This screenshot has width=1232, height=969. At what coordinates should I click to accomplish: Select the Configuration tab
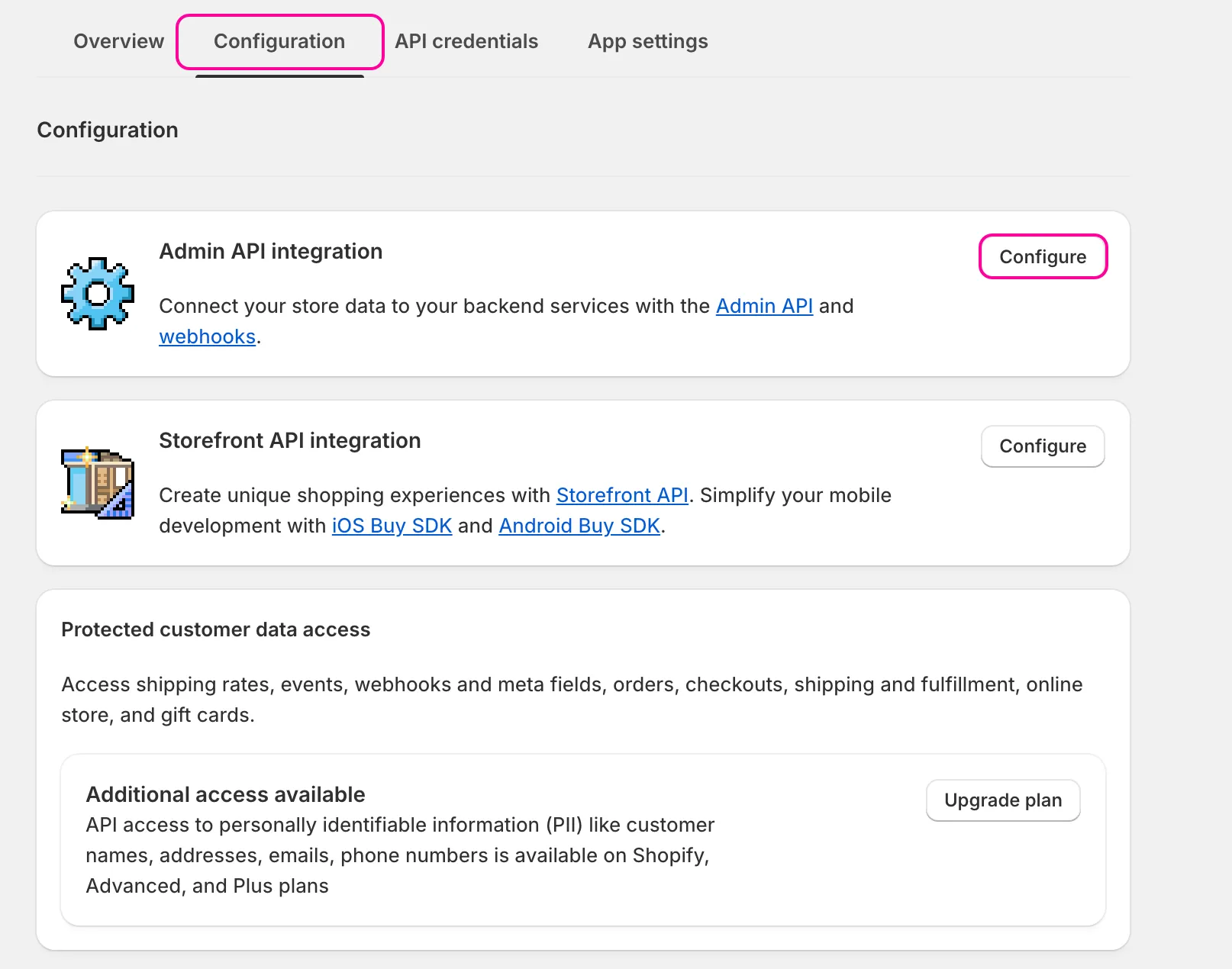279,41
